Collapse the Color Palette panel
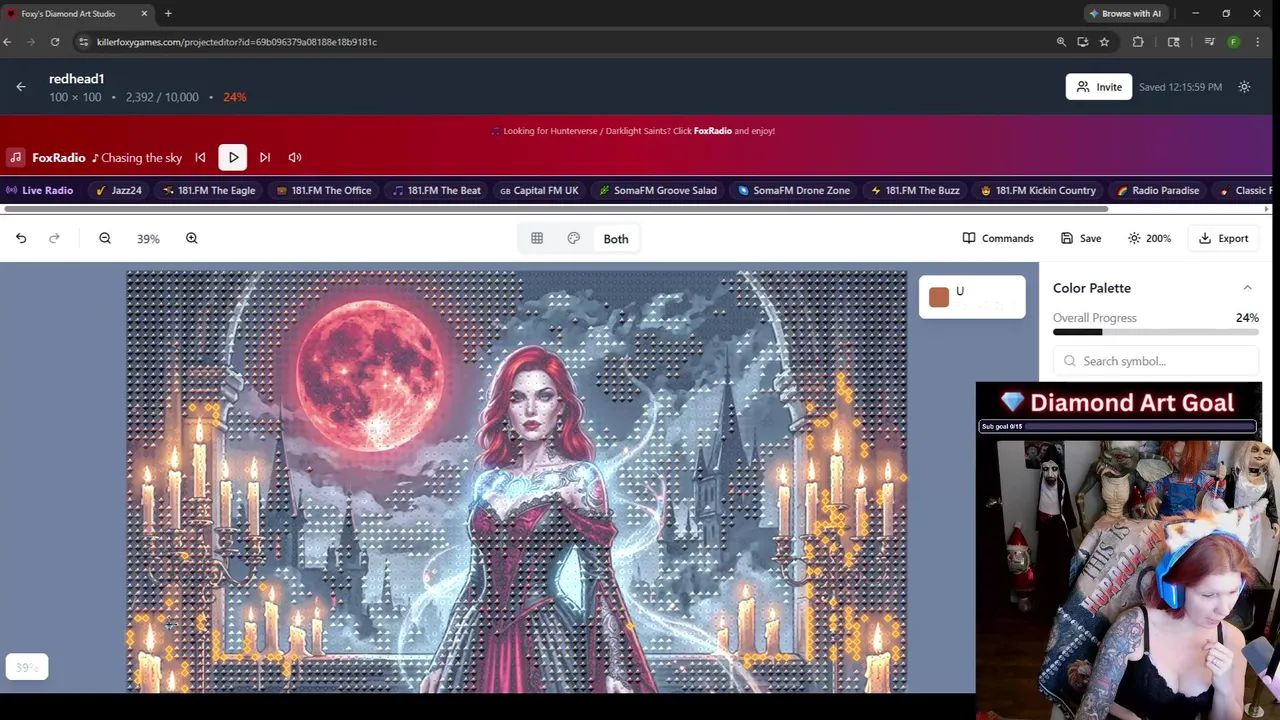The image size is (1280, 720). coord(1247,288)
